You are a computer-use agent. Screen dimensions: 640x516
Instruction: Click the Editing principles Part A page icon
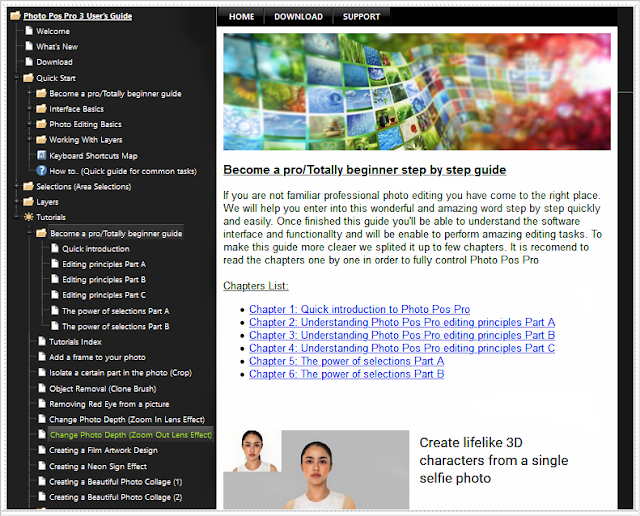[55, 264]
